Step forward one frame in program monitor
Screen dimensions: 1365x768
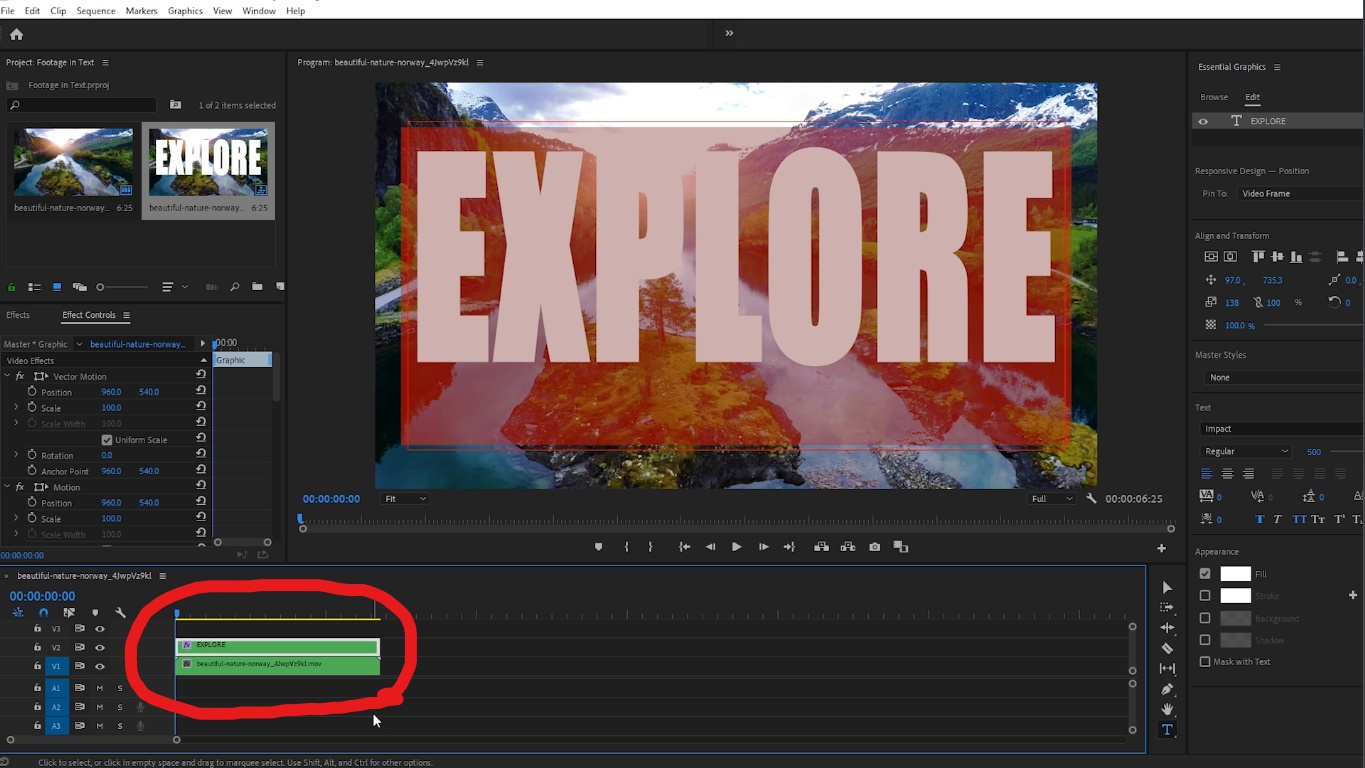point(763,547)
